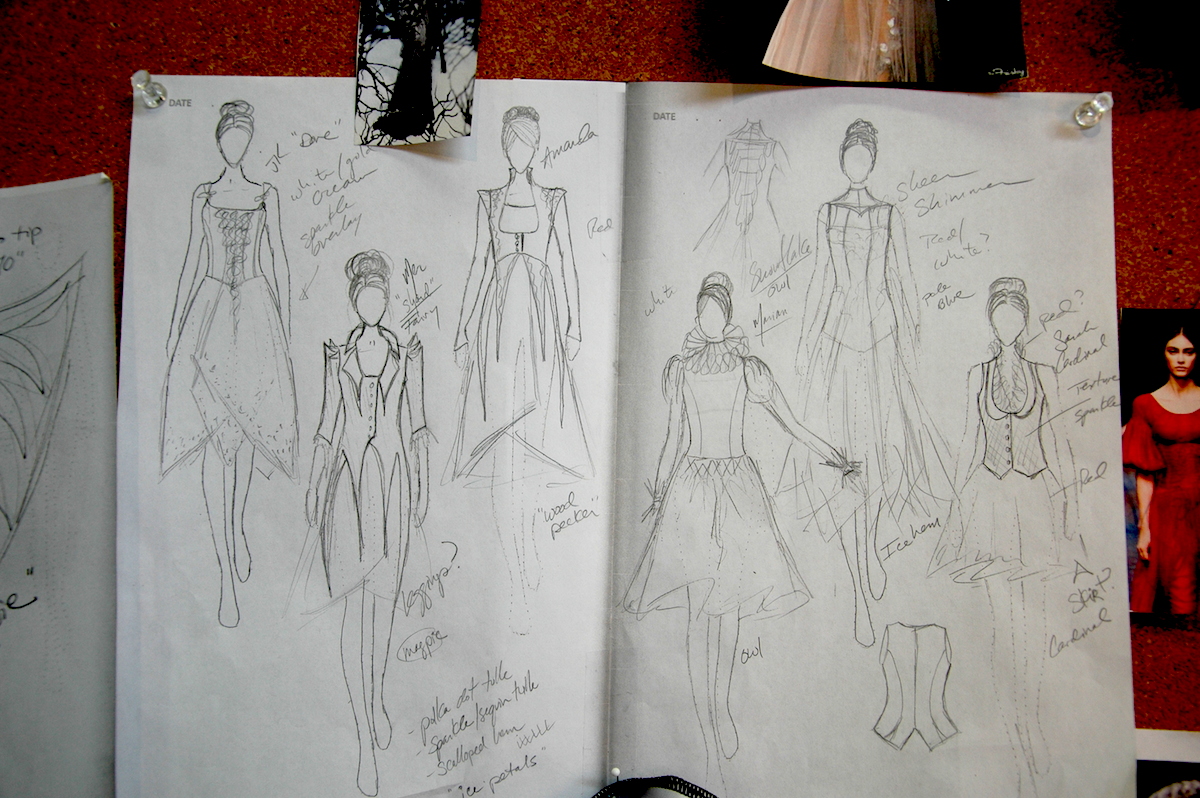Viewport: 1200px width, 798px height.
Task: Click the clear pushpin at top-right corner
Action: (1092, 109)
